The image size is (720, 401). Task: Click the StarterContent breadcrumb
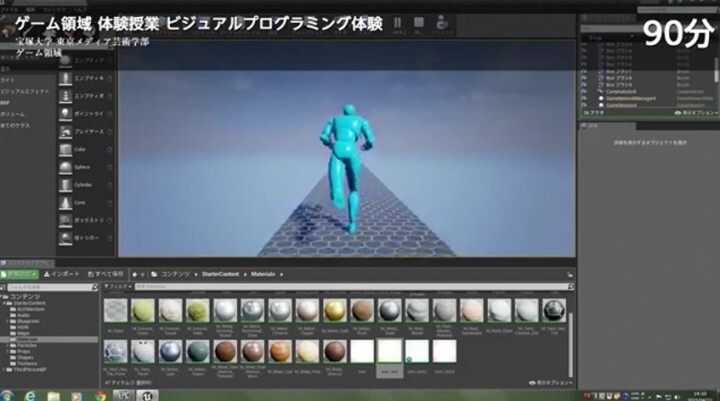point(220,274)
